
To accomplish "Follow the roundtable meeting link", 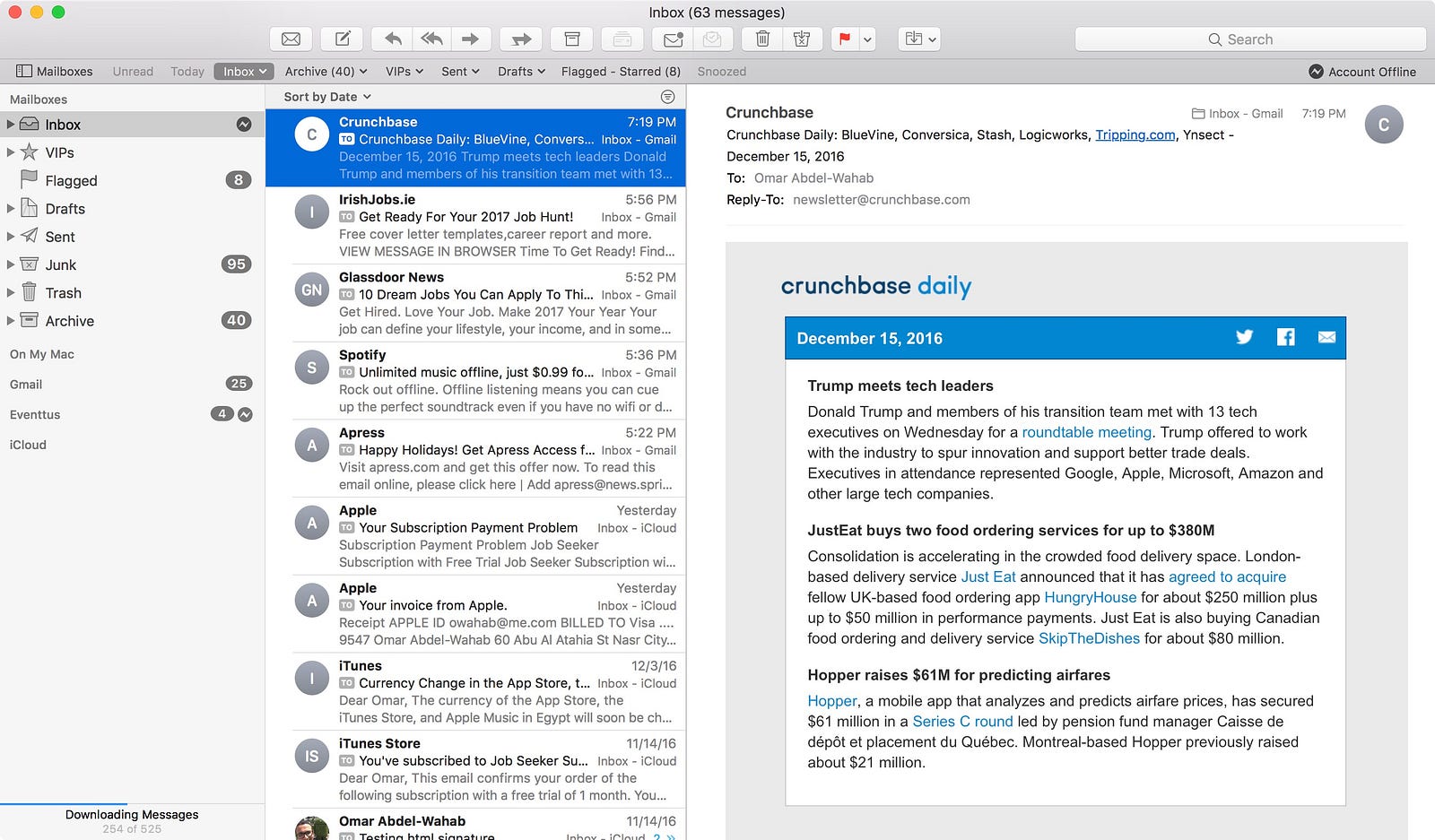I will 1087,432.
